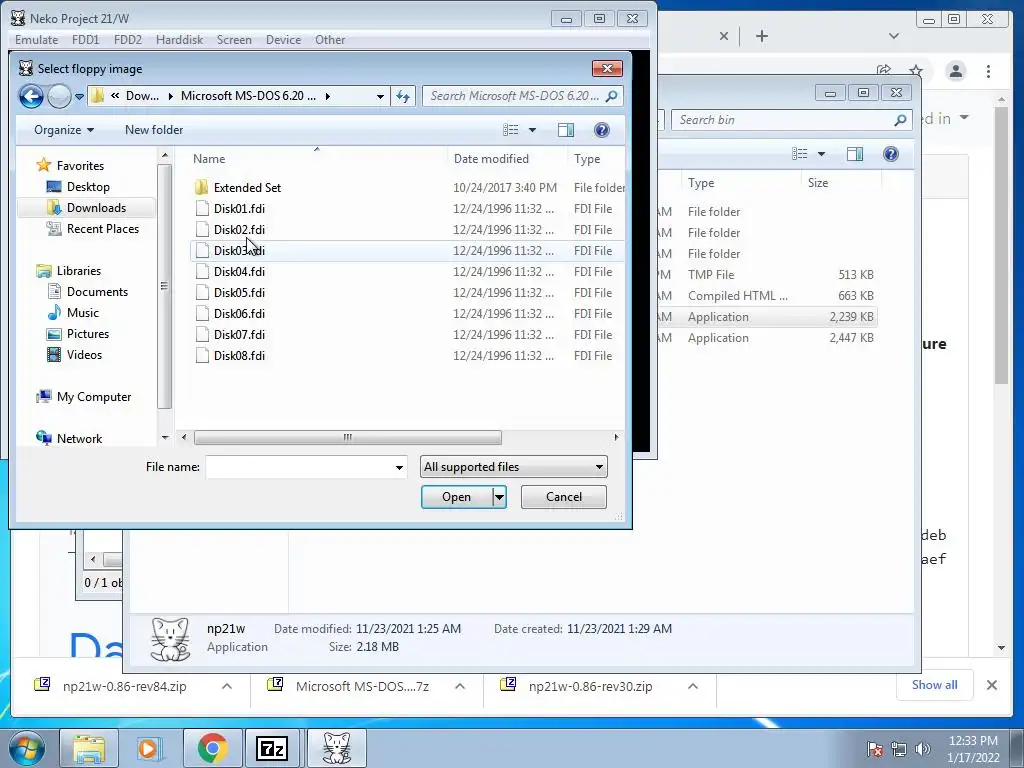The height and width of the screenshot is (768, 1024).
Task: Click the magnifier icon in the dialog search box
Action: click(x=612, y=96)
